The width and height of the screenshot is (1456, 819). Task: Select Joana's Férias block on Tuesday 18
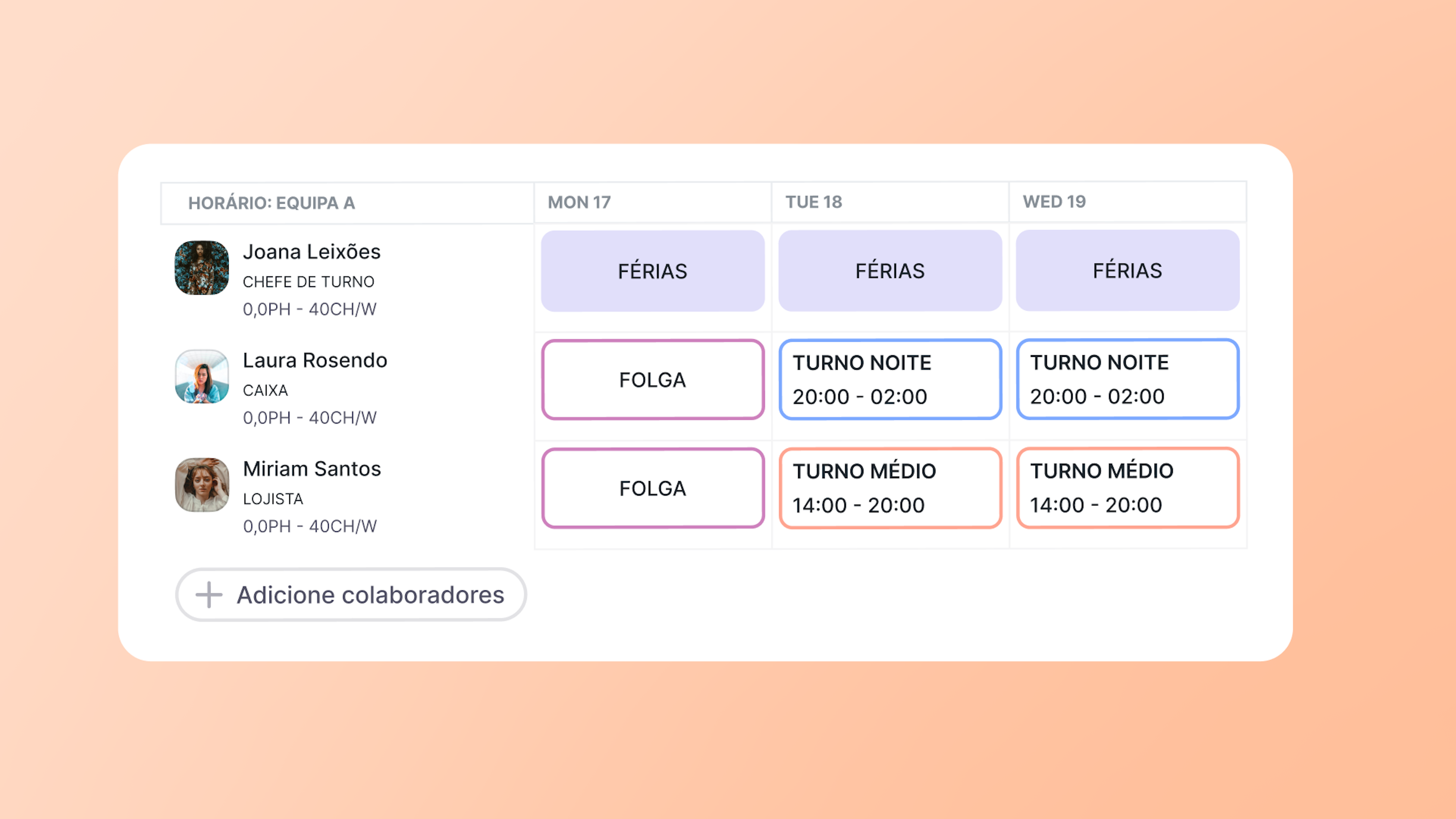pyautogui.click(x=890, y=271)
